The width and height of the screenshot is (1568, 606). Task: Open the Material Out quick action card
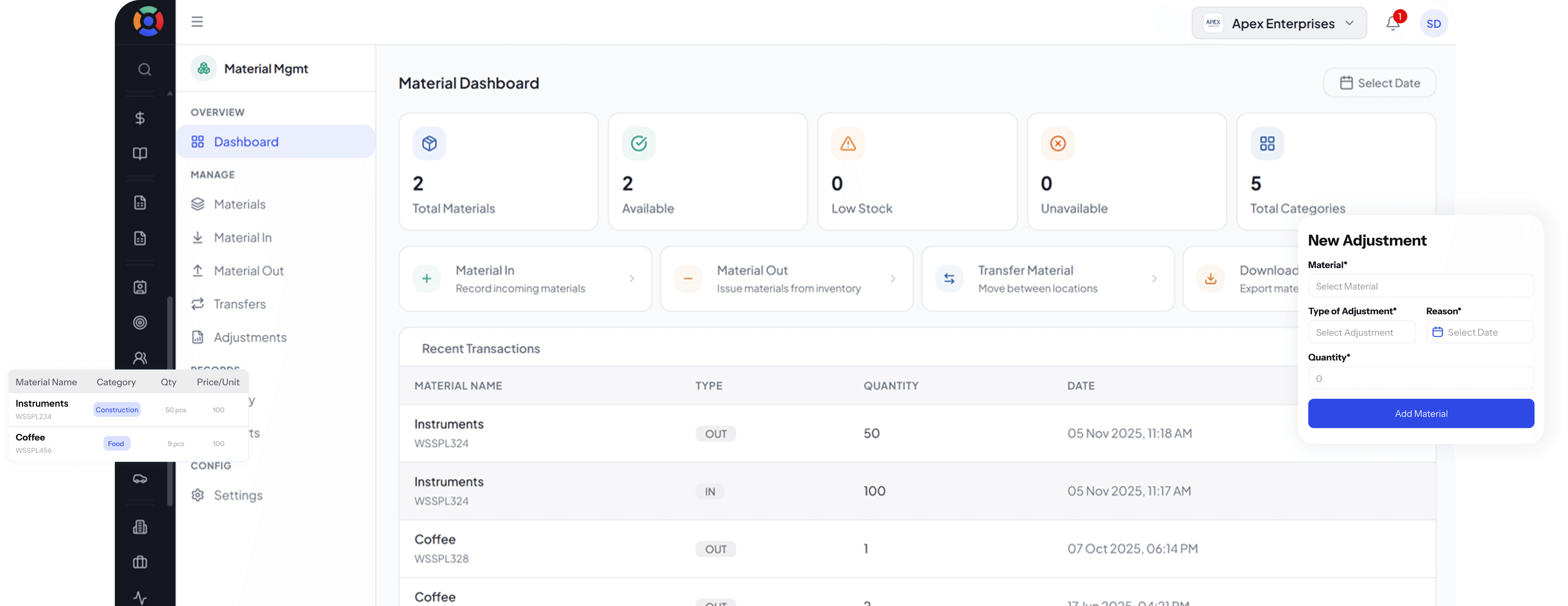[x=786, y=279]
